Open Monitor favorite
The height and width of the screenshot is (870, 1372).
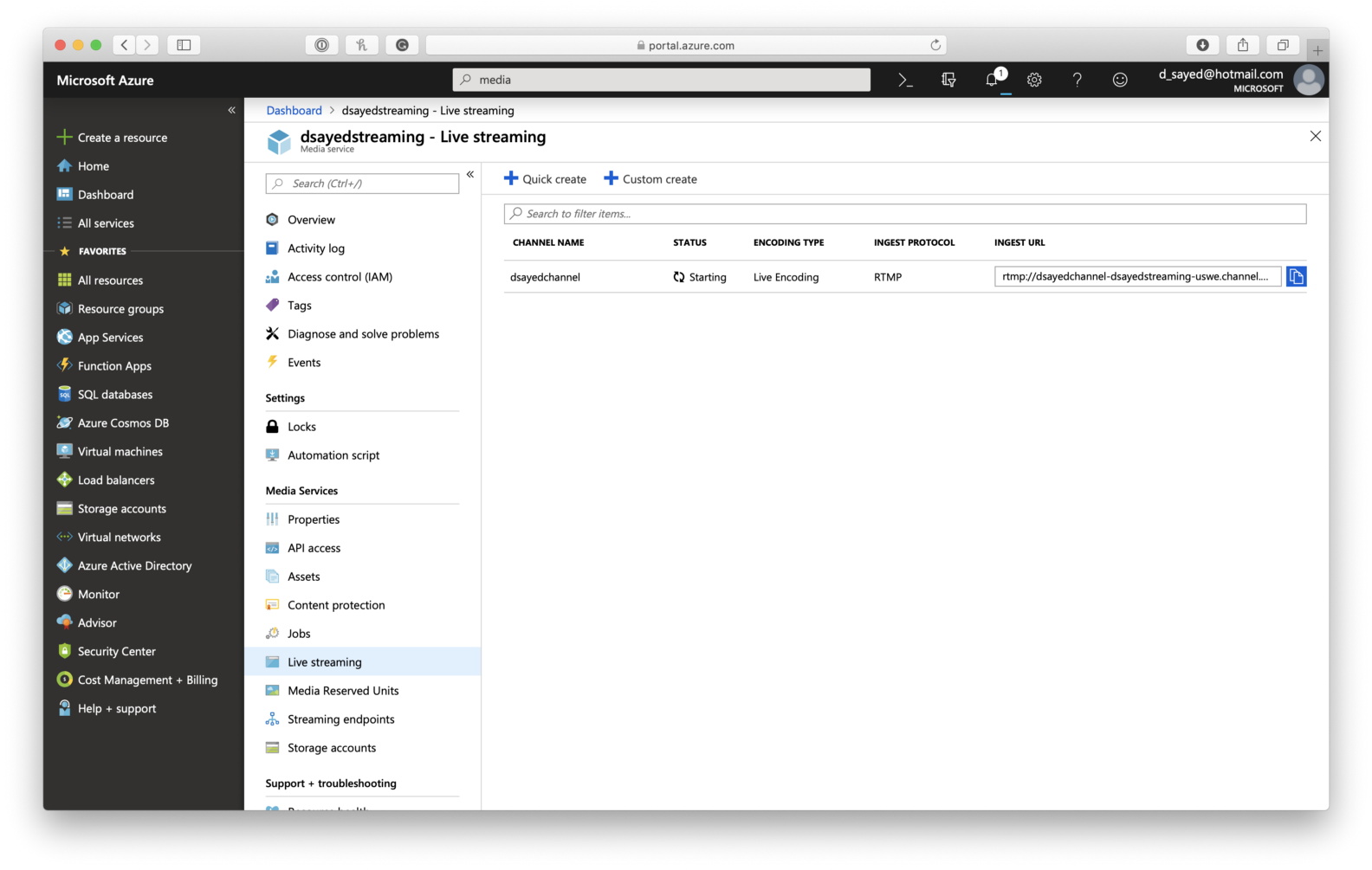(x=87, y=595)
